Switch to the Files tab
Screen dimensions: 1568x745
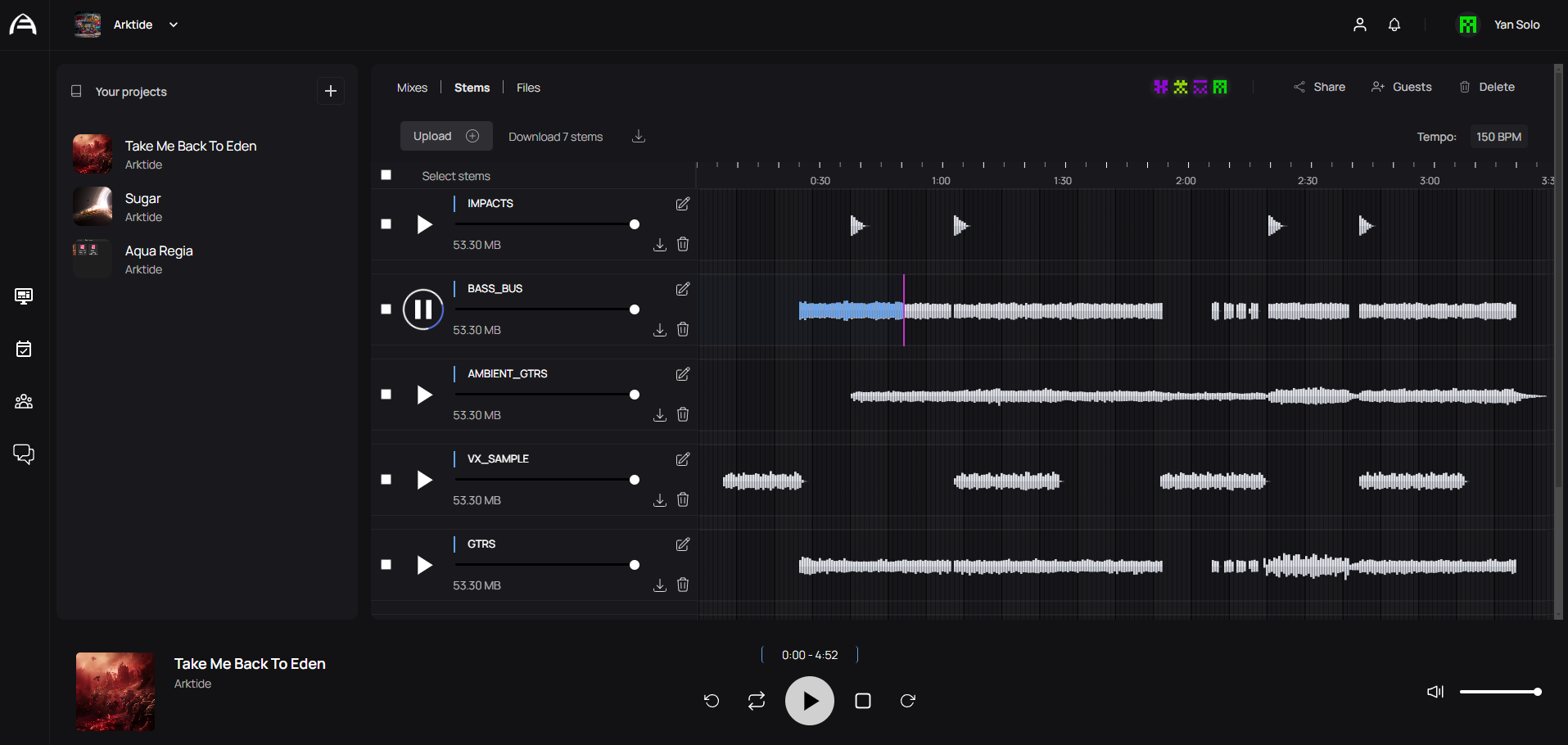[x=528, y=88]
